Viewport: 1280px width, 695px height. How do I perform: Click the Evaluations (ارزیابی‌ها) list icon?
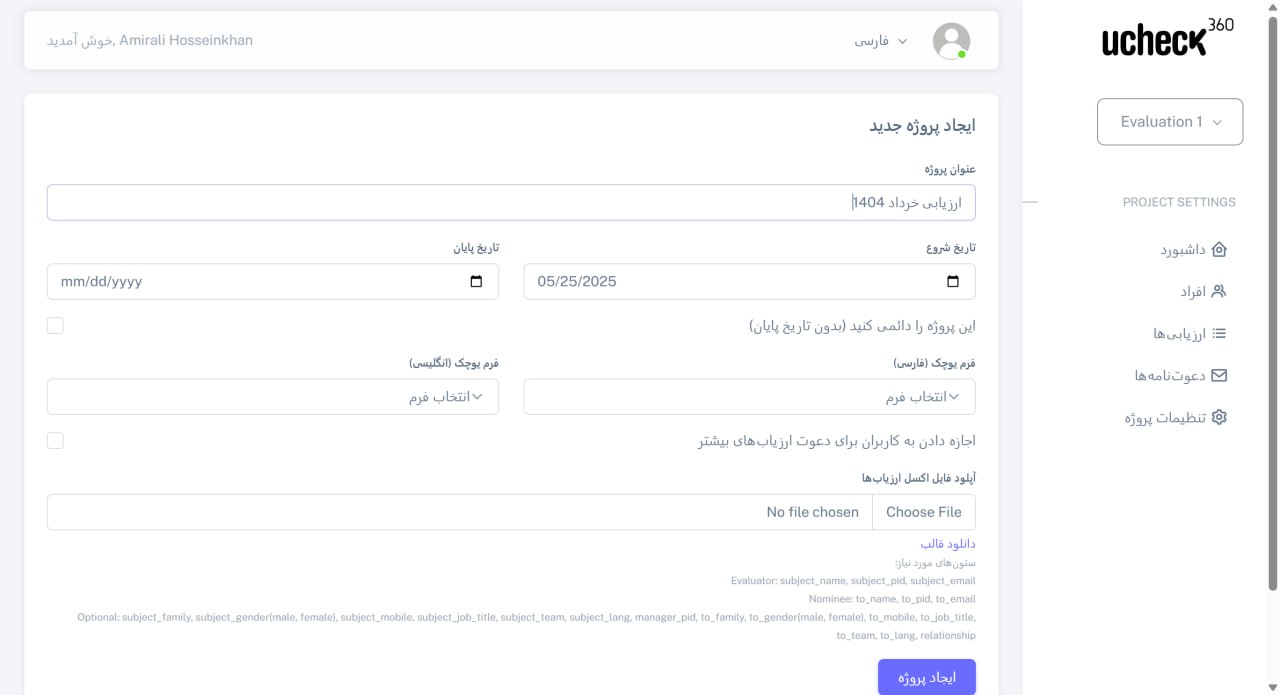click(x=1218, y=334)
